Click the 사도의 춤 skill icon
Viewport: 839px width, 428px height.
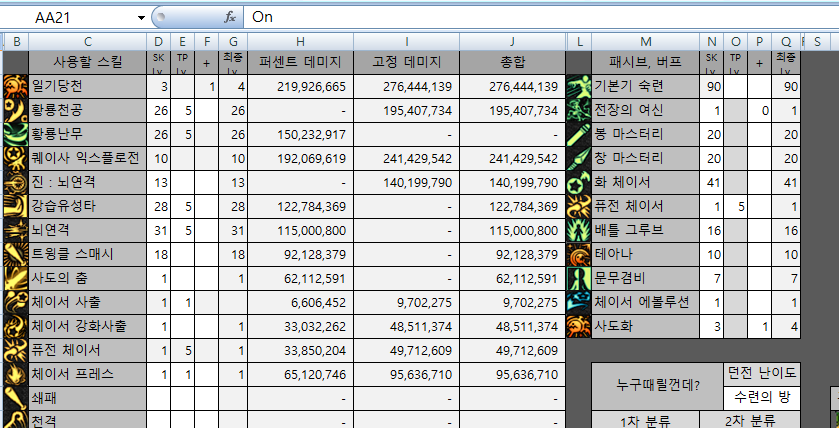pyautogui.click(x=15, y=278)
